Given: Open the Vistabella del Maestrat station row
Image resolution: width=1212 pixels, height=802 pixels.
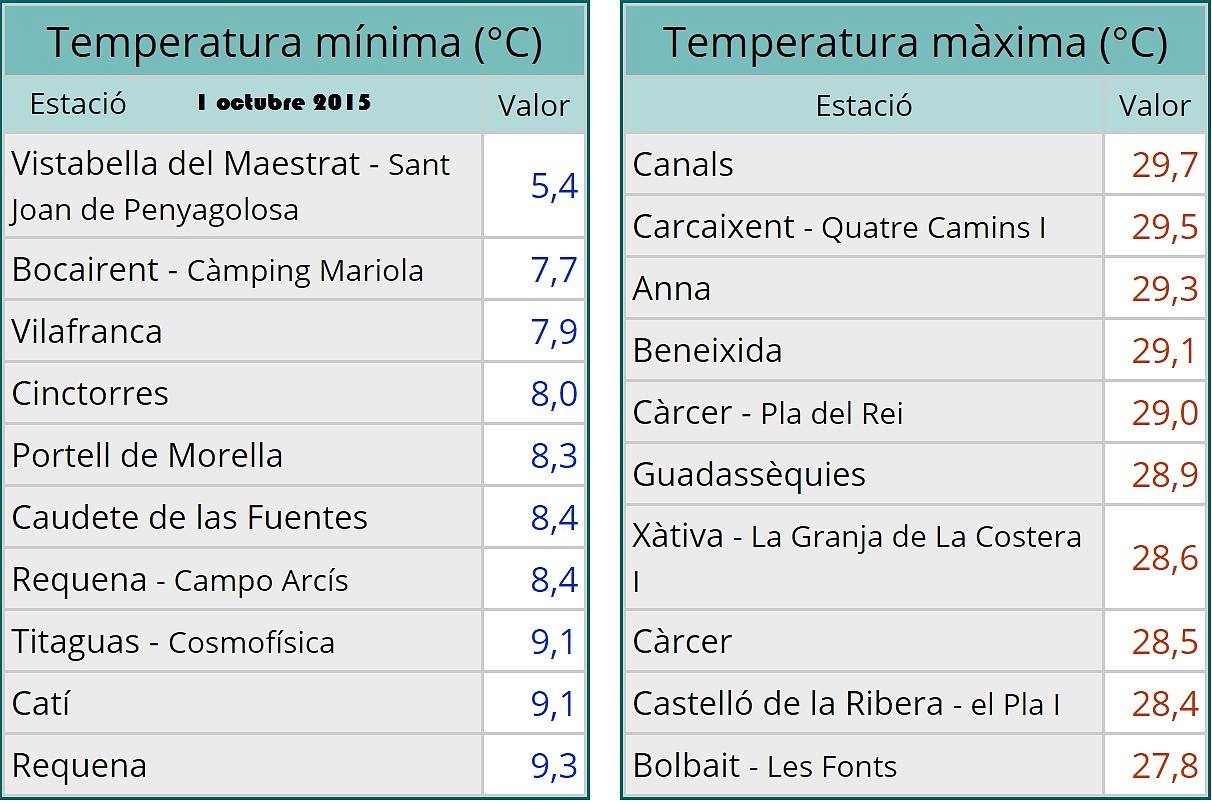Looking at the screenshot, I should 294,186.
